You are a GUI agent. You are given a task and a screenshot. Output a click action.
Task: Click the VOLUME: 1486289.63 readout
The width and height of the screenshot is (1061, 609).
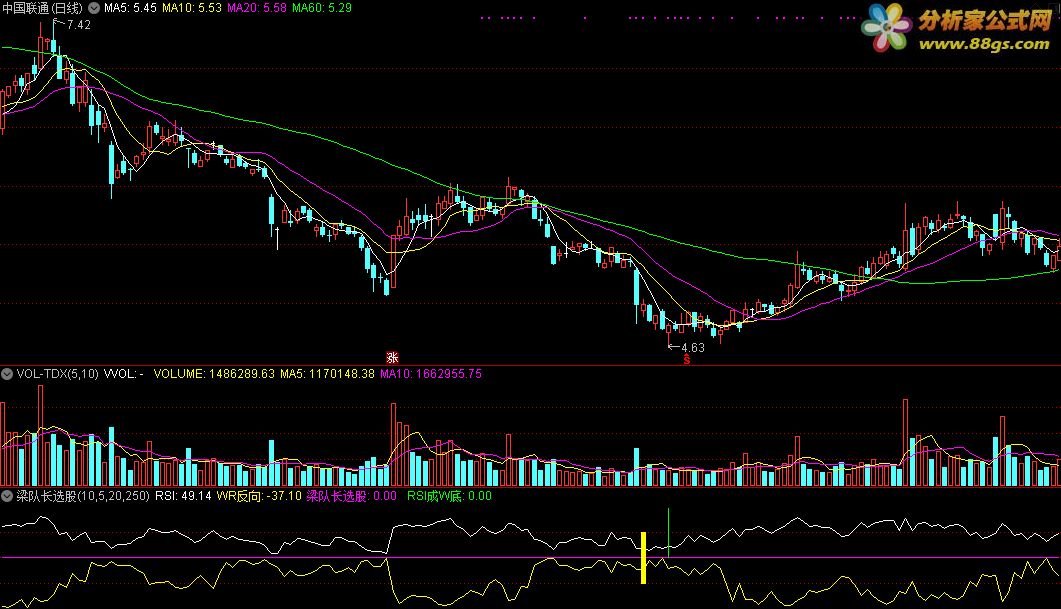pos(215,374)
